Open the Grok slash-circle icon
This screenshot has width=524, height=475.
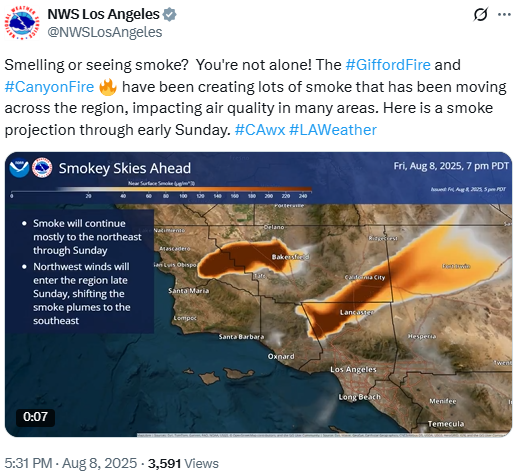tap(481, 14)
